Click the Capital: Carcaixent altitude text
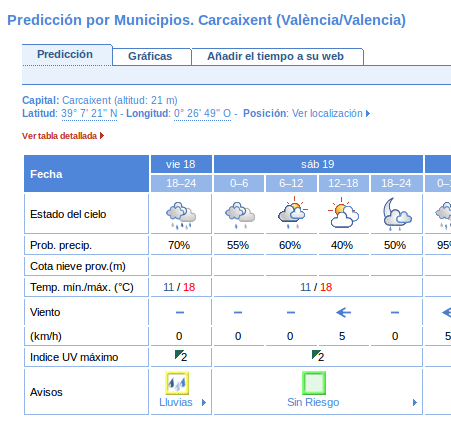The width and height of the screenshot is (451, 429). click(x=100, y=100)
